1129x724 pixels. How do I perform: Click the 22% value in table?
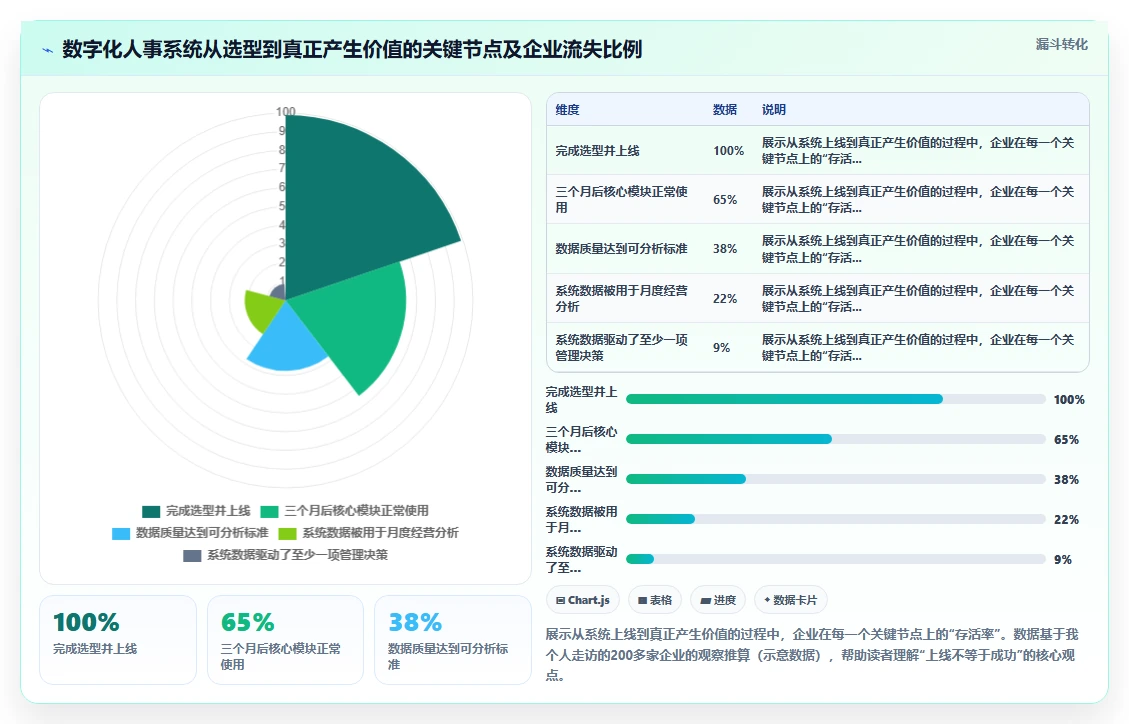[725, 298]
